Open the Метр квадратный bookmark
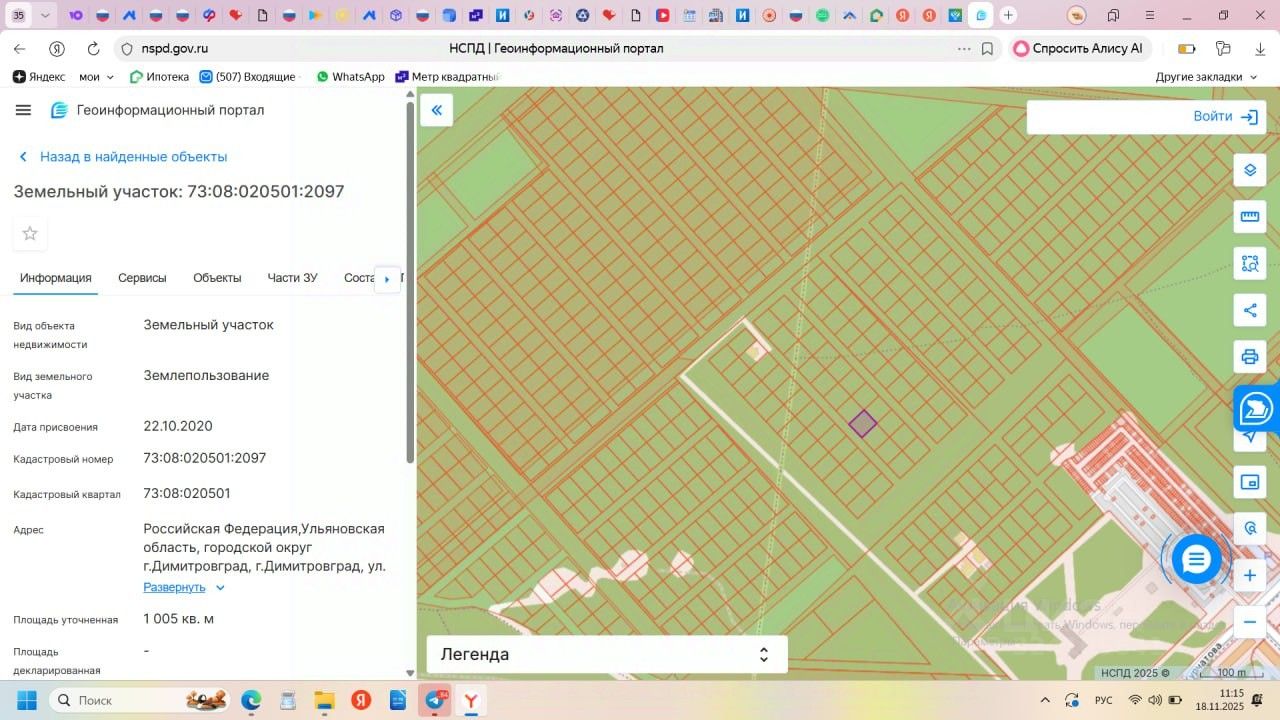 point(447,77)
